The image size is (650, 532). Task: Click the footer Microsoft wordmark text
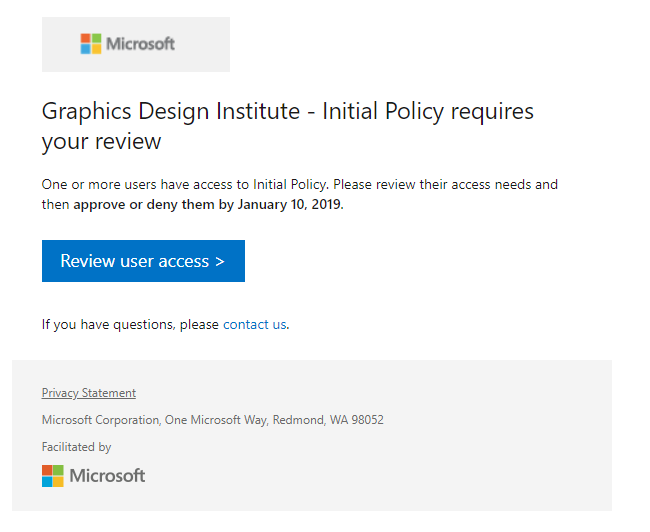pyautogui.click(x=107, y=475)
